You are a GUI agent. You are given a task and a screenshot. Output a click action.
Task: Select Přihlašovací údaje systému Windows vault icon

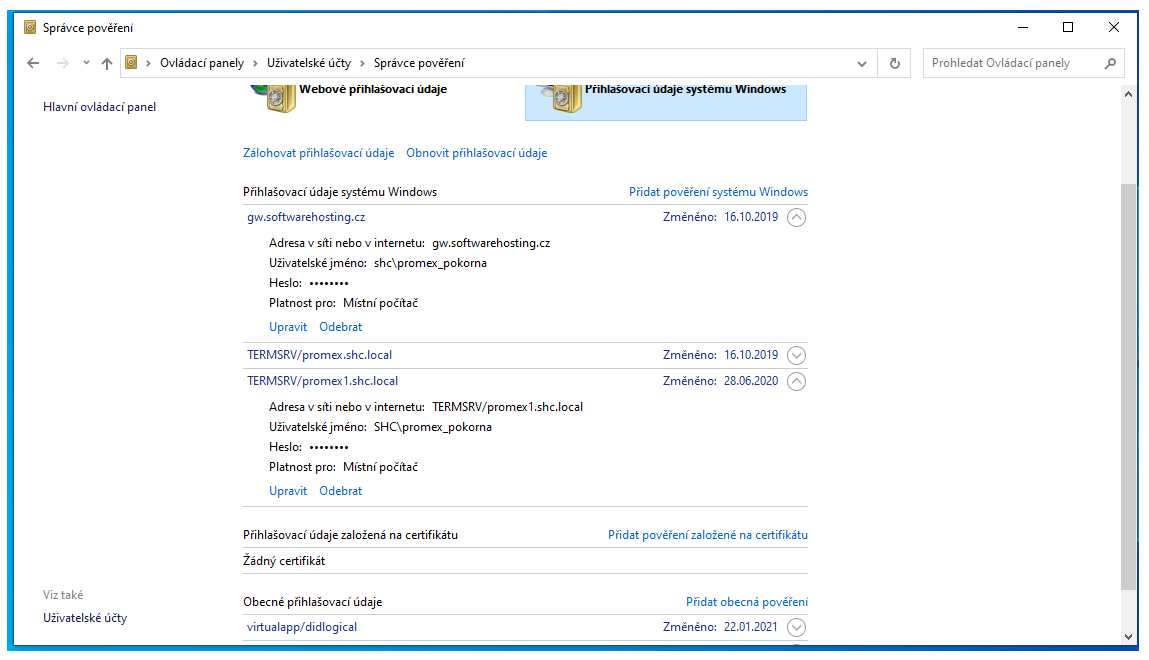click(558, 99)
